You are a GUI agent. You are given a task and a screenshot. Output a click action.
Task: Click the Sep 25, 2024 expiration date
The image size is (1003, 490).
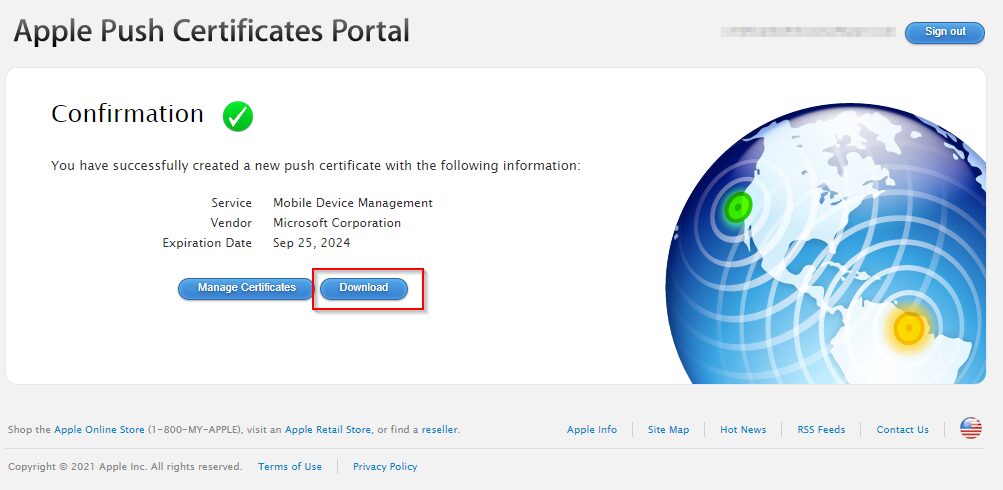coord(312,243)
